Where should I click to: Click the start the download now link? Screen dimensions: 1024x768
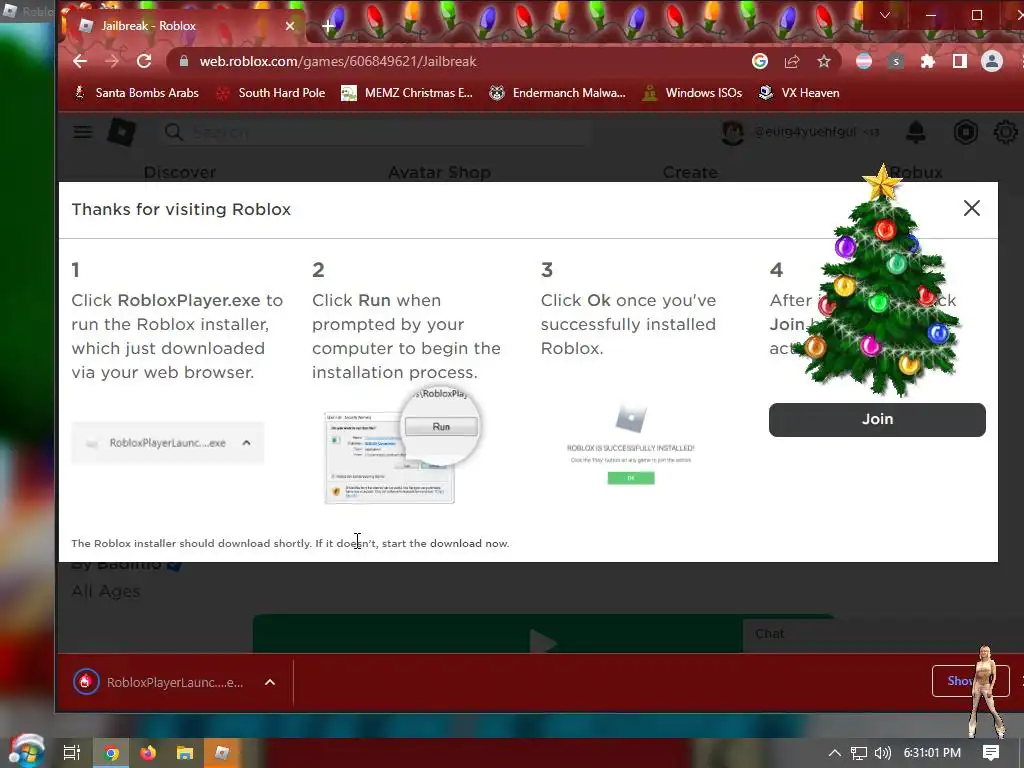click(445, 543)
